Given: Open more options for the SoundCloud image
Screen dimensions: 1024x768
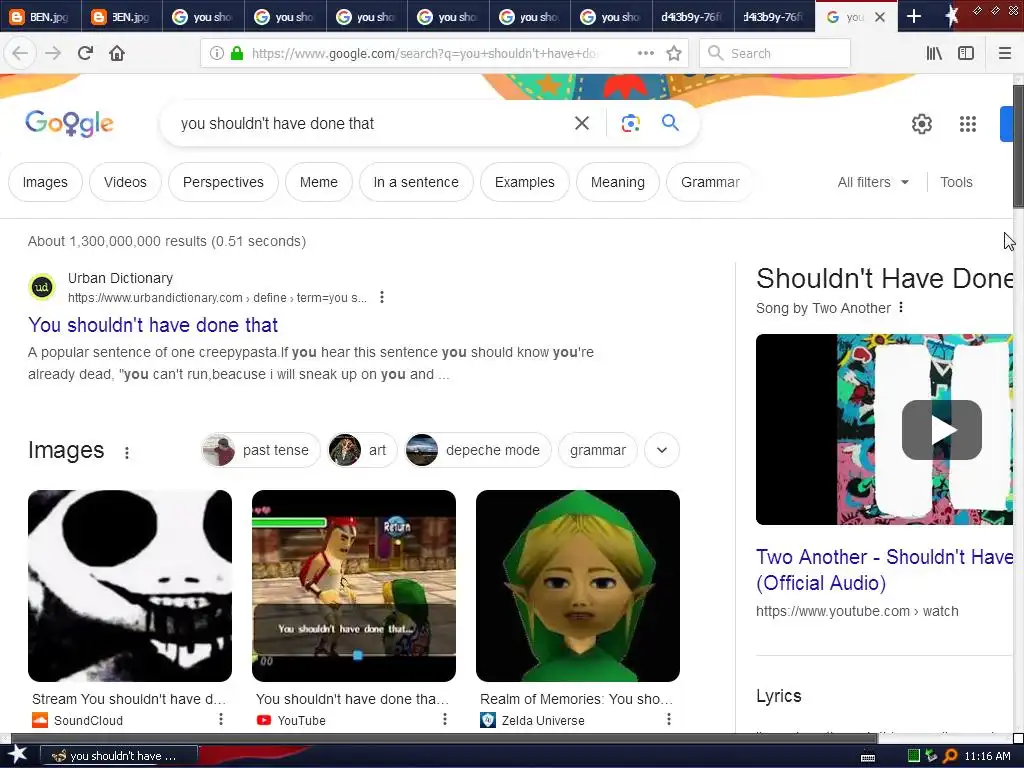Looking at the screenshot, I should (x=221, y=719).
